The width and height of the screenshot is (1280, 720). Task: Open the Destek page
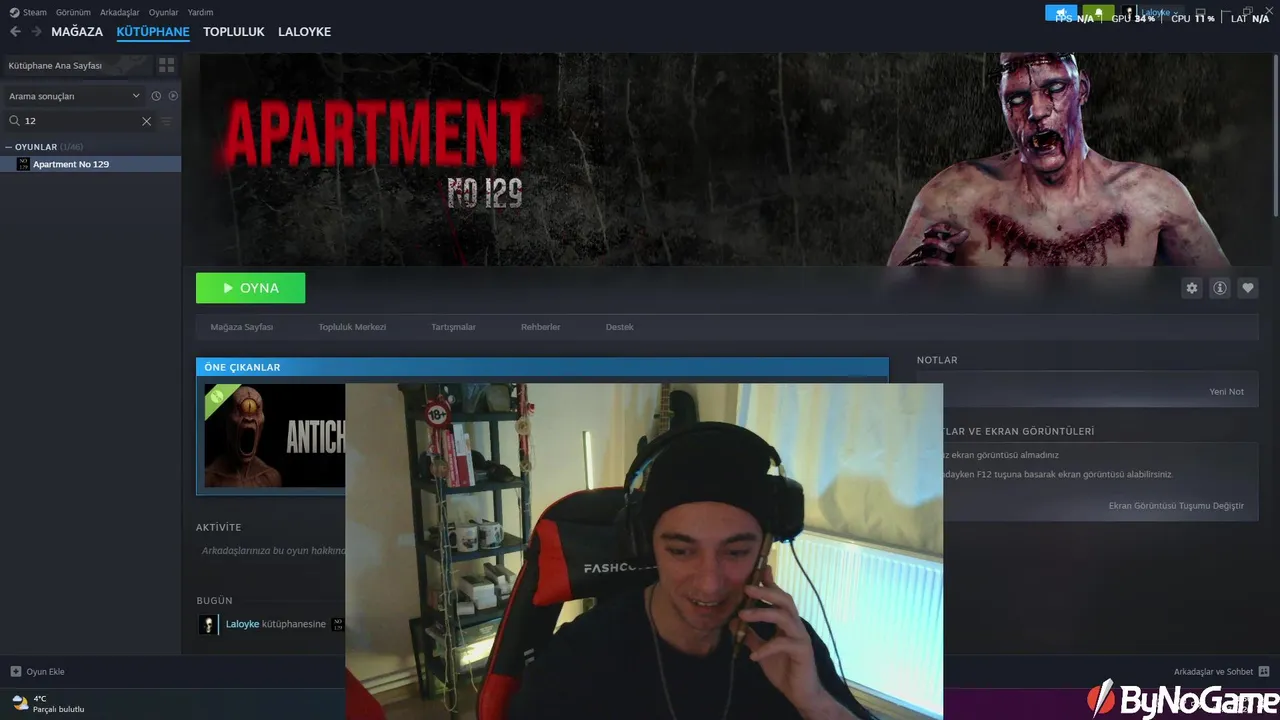click(619, 327)
